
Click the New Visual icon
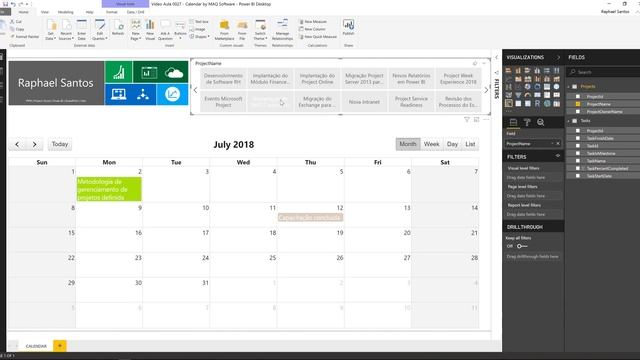[150, 30]
